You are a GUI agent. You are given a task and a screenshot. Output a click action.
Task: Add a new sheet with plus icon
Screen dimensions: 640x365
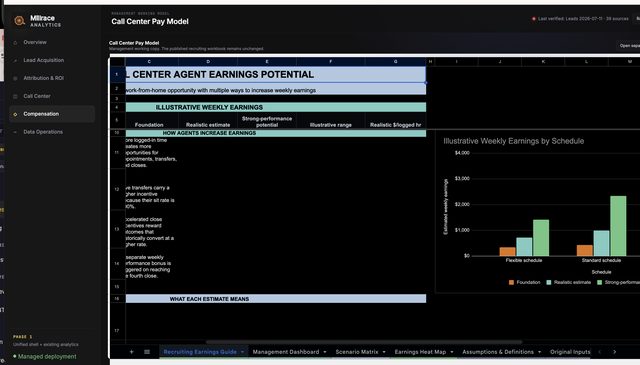pos(131,352)
